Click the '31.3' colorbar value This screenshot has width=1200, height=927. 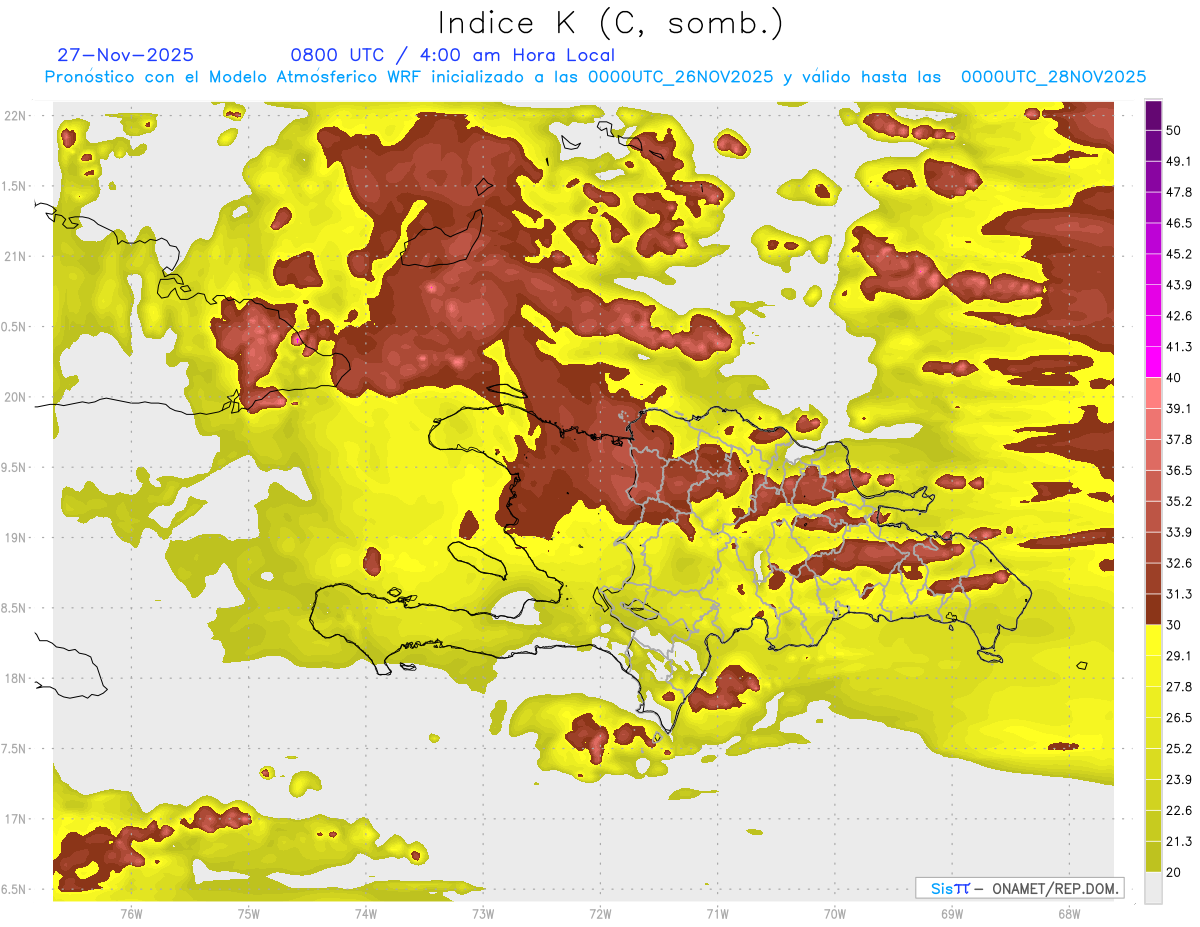1179,594
